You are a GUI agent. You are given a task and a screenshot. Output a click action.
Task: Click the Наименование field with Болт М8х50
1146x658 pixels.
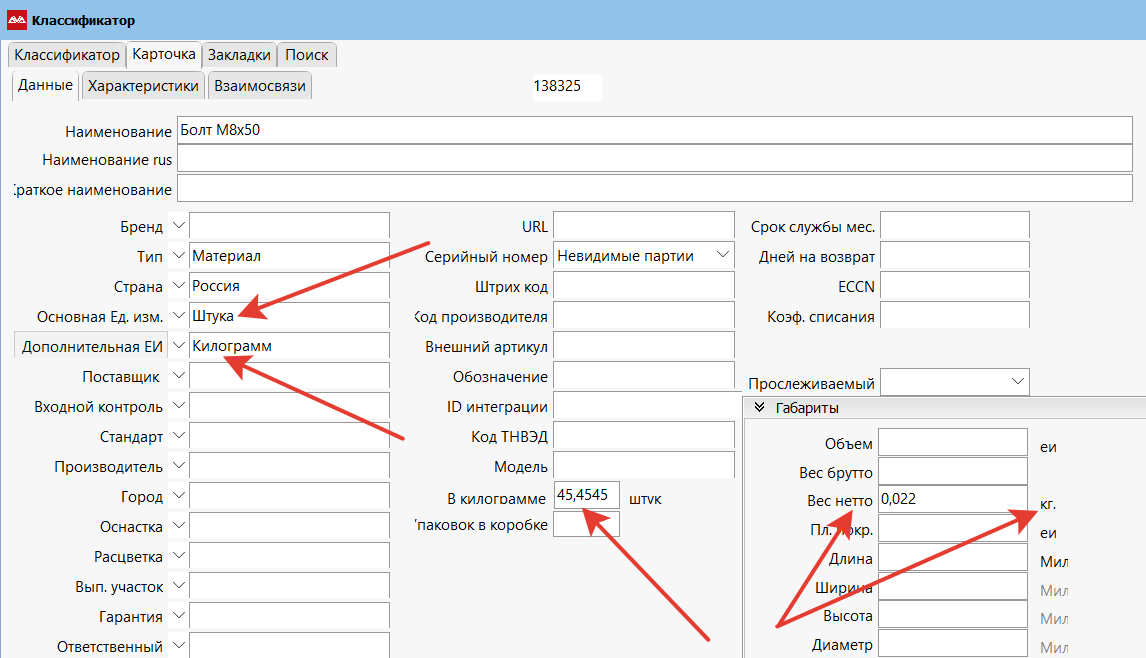[x=654, y=131]
